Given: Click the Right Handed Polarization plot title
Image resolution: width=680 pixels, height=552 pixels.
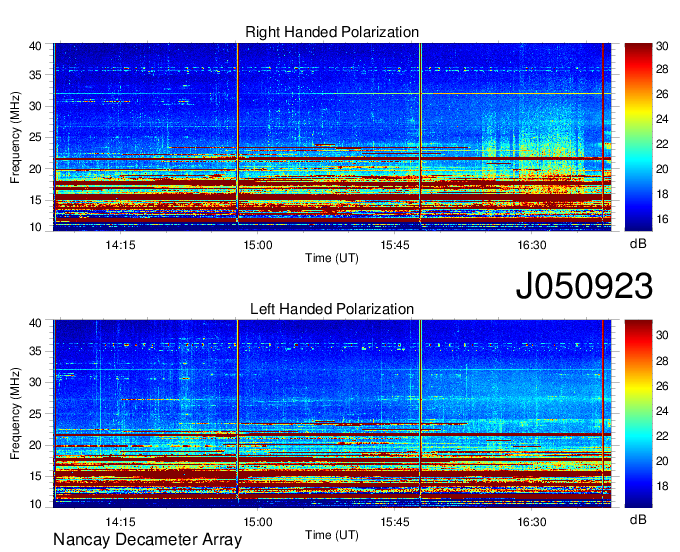Looking at the screenshot, I should click(332, 32).
